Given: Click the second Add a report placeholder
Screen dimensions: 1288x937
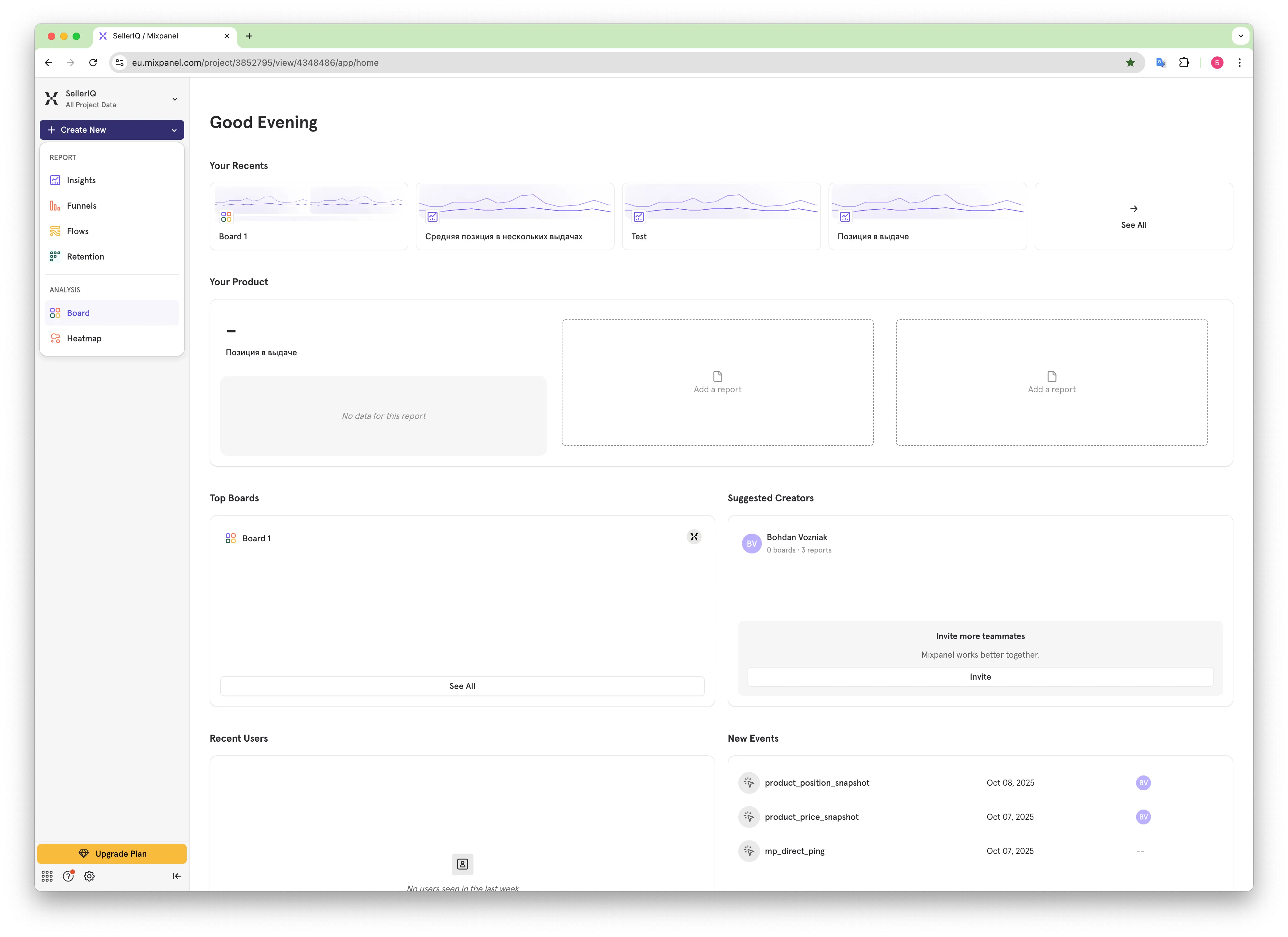Looking at the screenshot, I should tap(1052, 383).
